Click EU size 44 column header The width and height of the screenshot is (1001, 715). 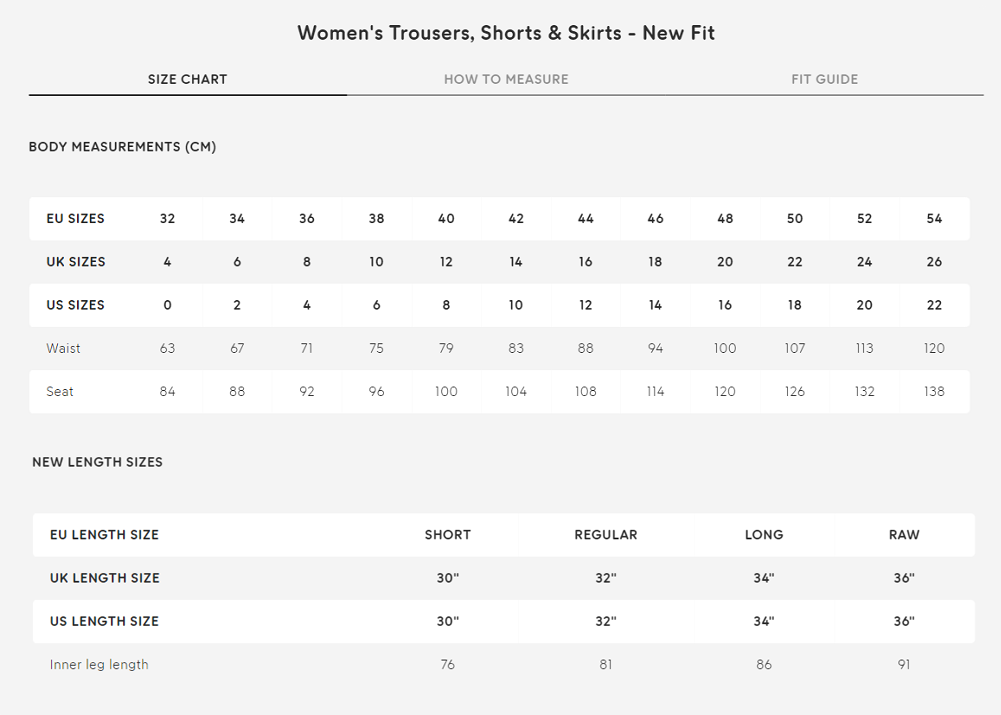pos(585,219)
